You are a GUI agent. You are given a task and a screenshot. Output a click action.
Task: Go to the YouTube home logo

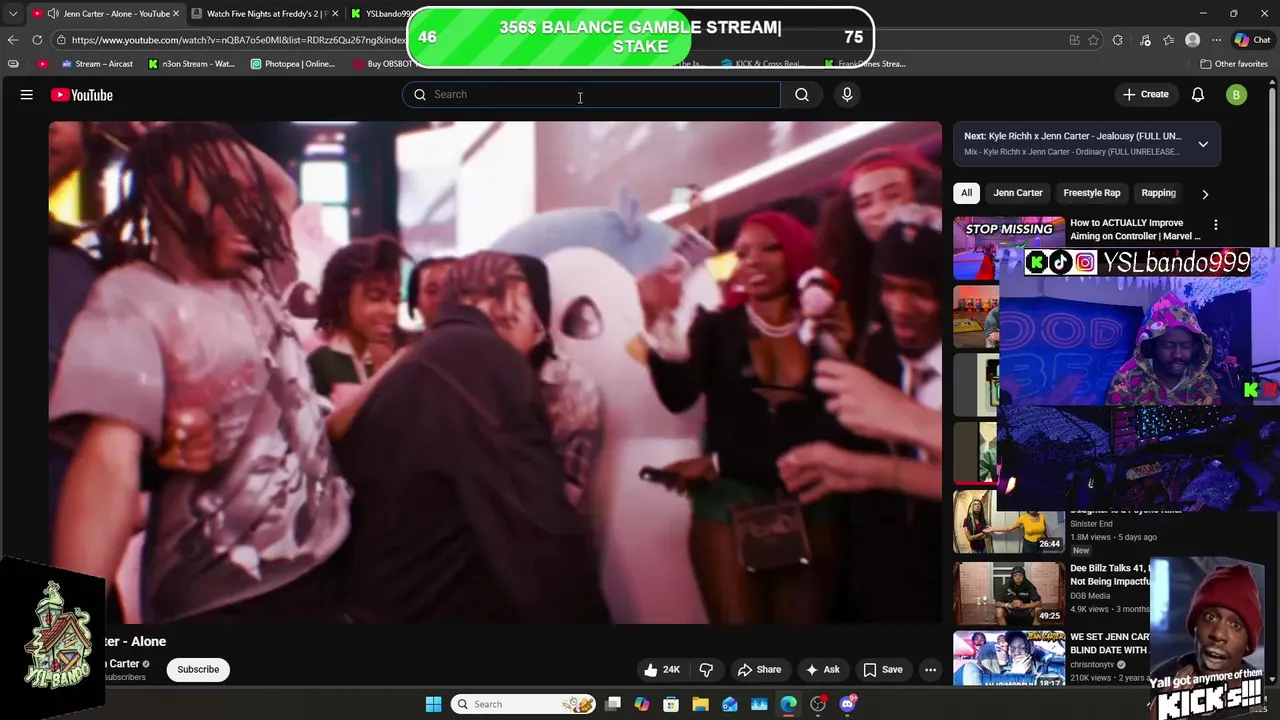click(82, 95)
